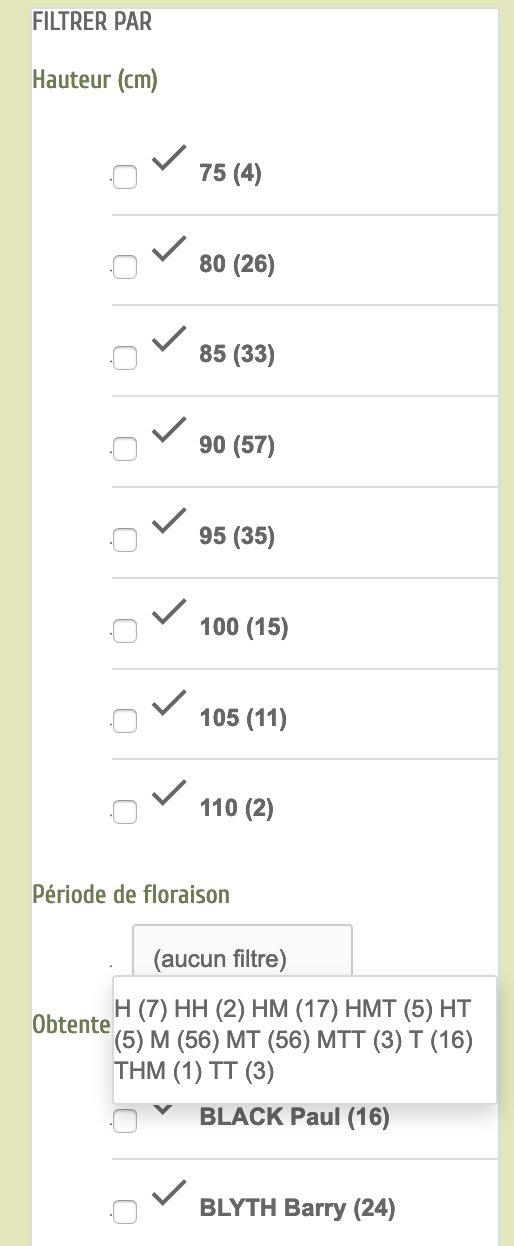
Task: Click the checkmark icon beside BLYTH Barry
Action: (x=169, y=1194)
